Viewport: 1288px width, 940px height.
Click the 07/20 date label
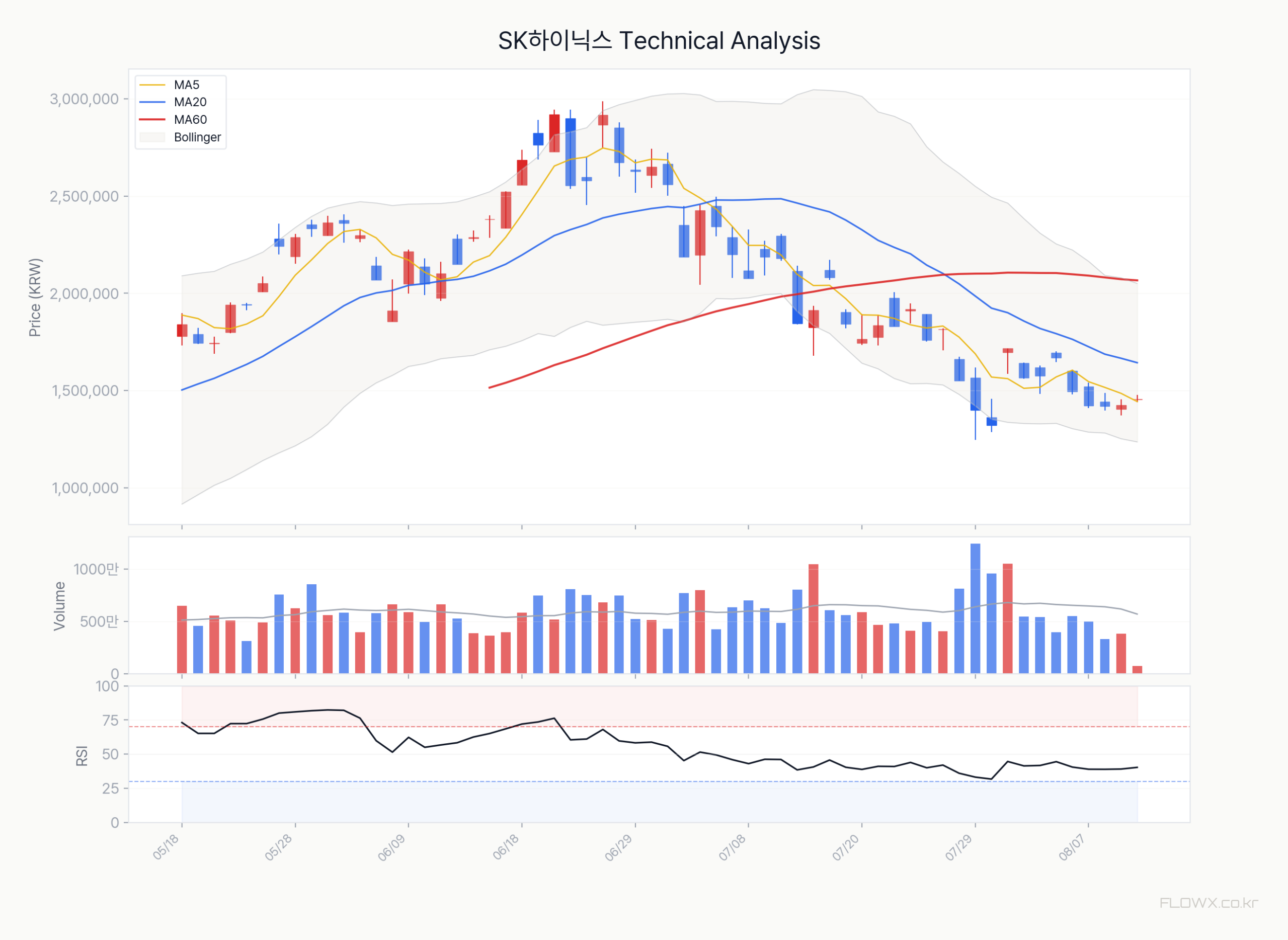(846, 847)
